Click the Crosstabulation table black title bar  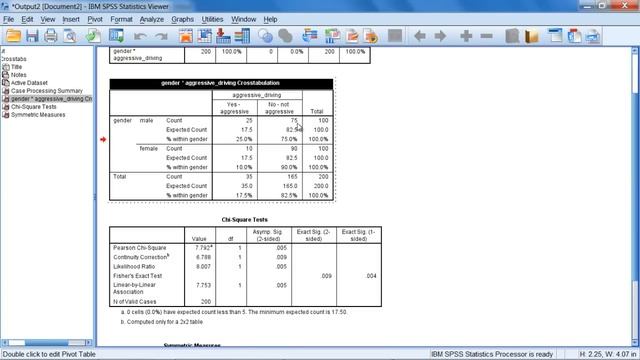[221, 84]
